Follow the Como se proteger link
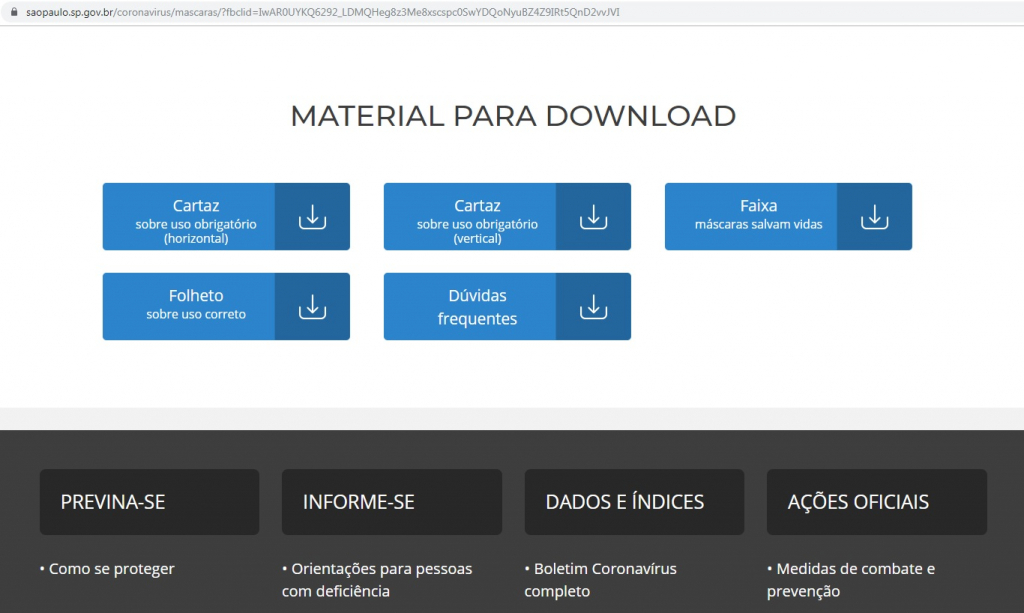The height and width of the screenshot is (613, 1024). pyautogui.click(x=111, y=569)
